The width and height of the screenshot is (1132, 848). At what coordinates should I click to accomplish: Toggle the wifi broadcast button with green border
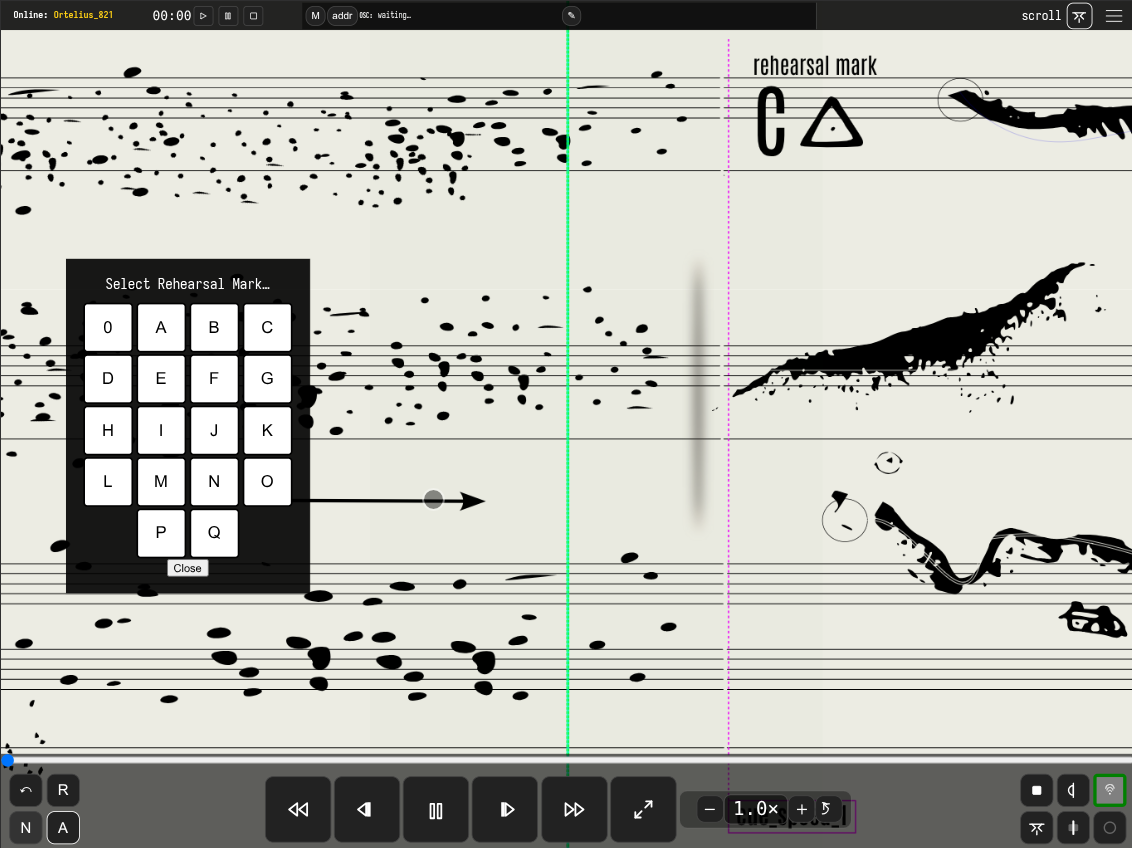pos(1109,791)
